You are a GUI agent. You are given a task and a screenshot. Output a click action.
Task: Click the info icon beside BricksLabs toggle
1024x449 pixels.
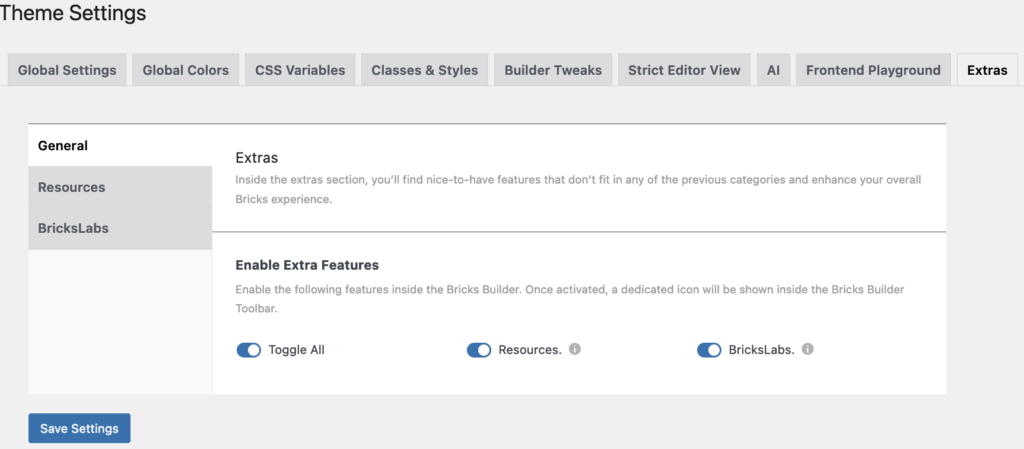[808, 350]
